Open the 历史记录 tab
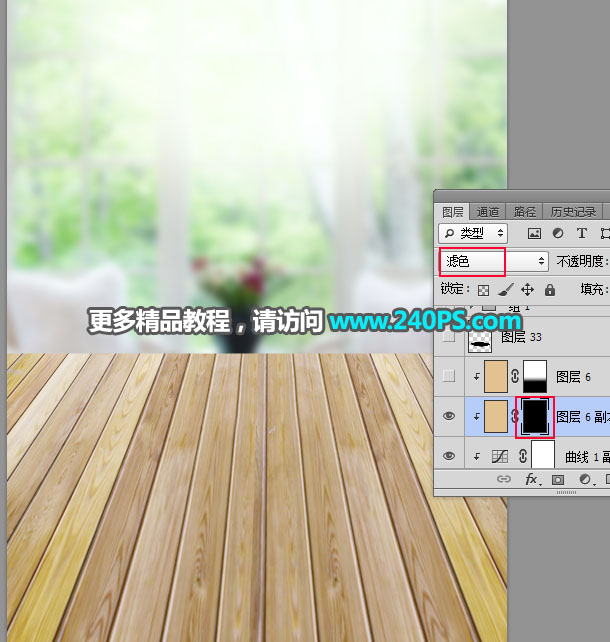This screenshot has height=642, width=610. click(573, 212)
